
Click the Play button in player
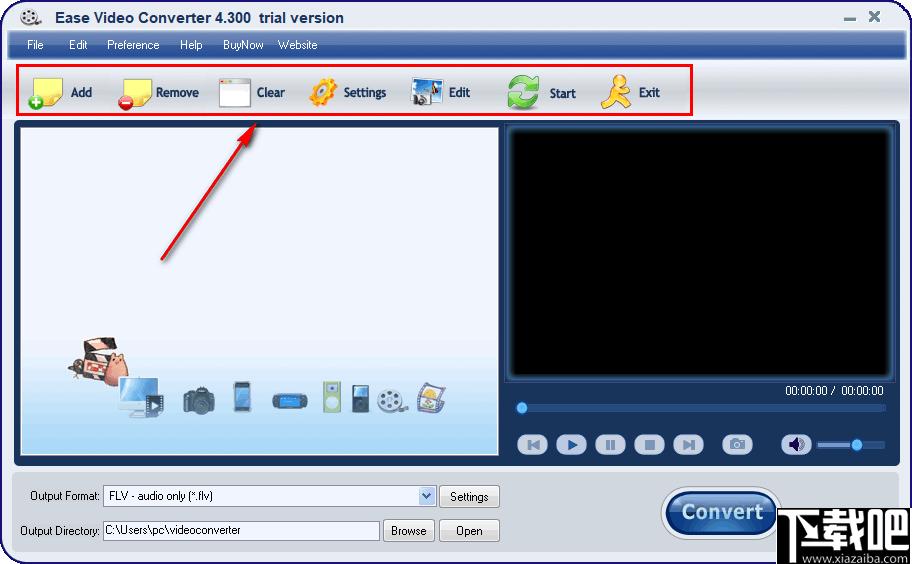click(571, 445)
